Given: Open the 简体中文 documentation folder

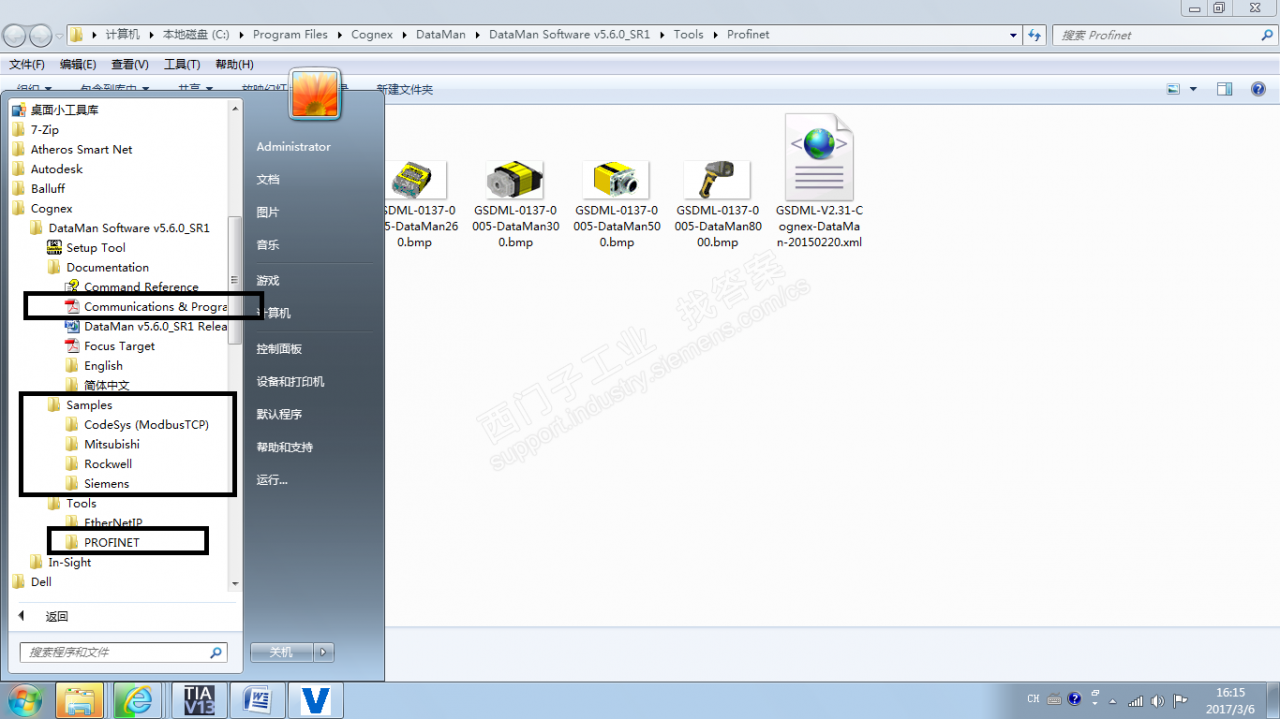Looking at the screenshot, I should 98,386.
